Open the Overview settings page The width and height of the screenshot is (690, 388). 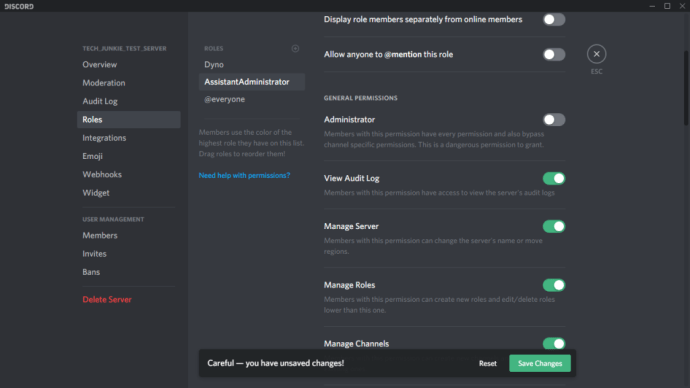click(128, 65)
